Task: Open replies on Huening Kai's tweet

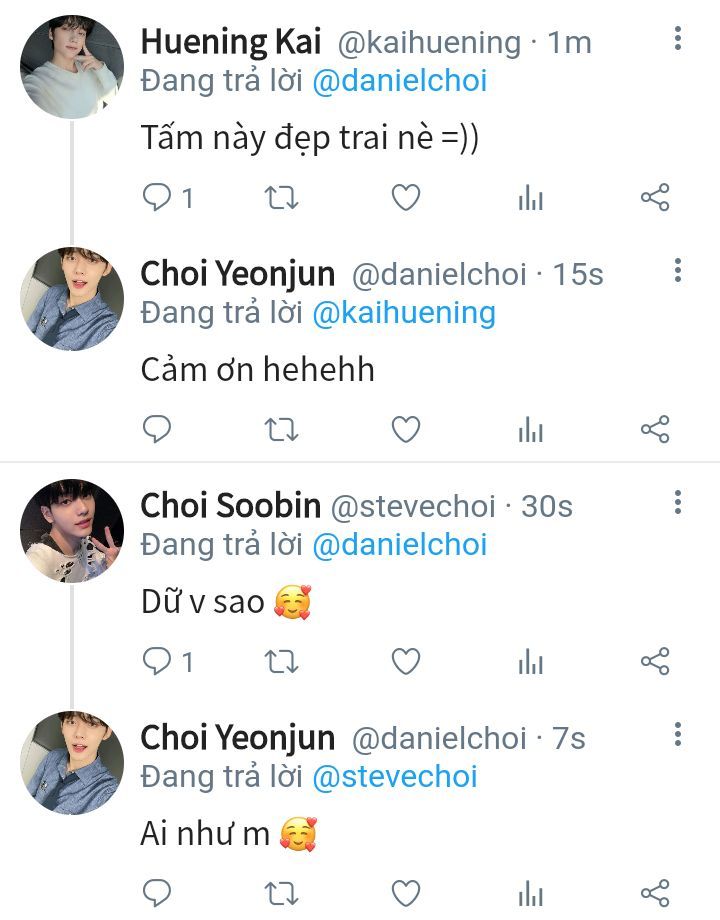Action: 158,198
